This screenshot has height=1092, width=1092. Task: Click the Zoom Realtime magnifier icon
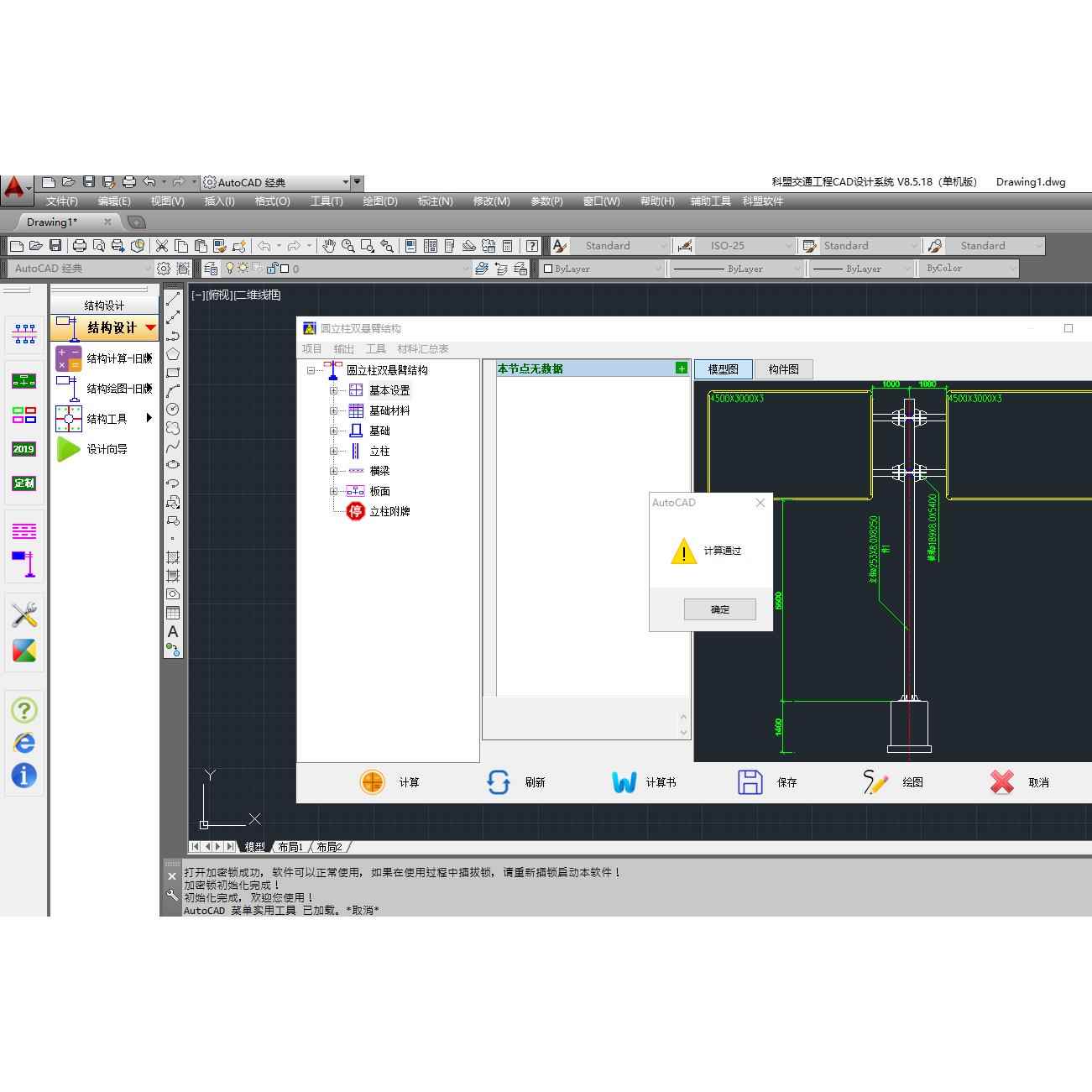click(x=347, y=246)
